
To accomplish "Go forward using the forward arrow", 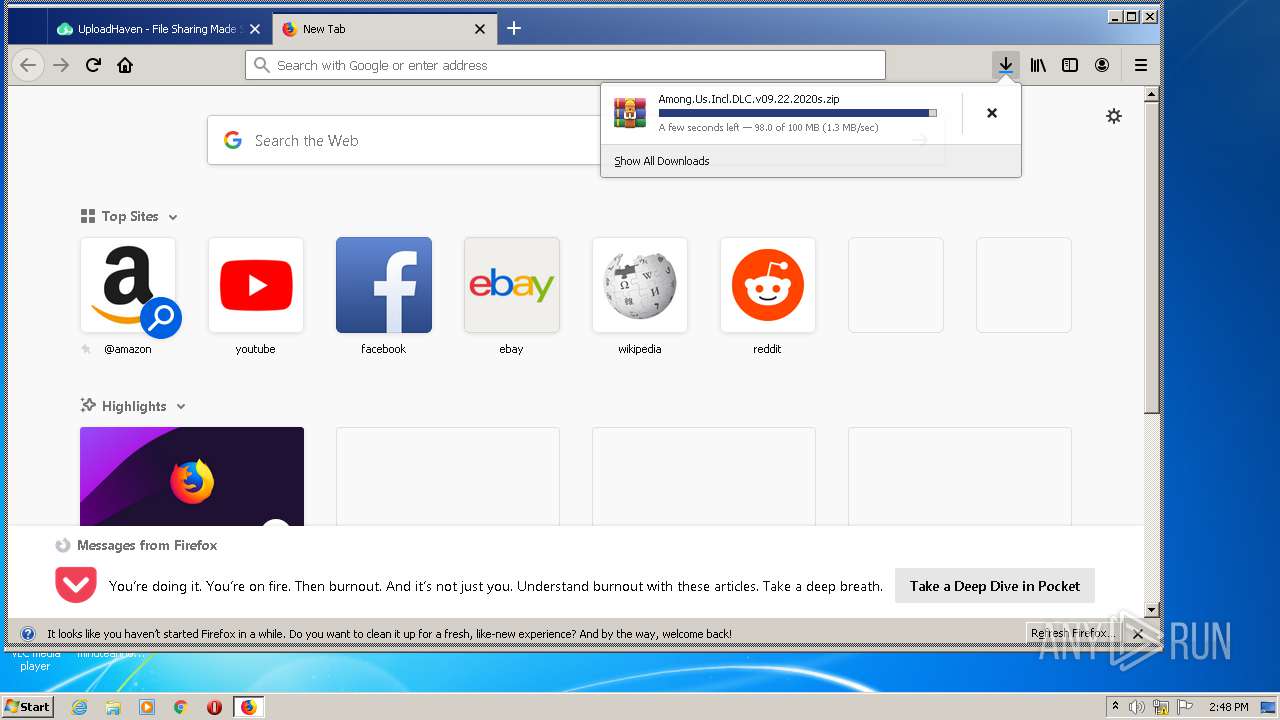I will pos(61,65).
